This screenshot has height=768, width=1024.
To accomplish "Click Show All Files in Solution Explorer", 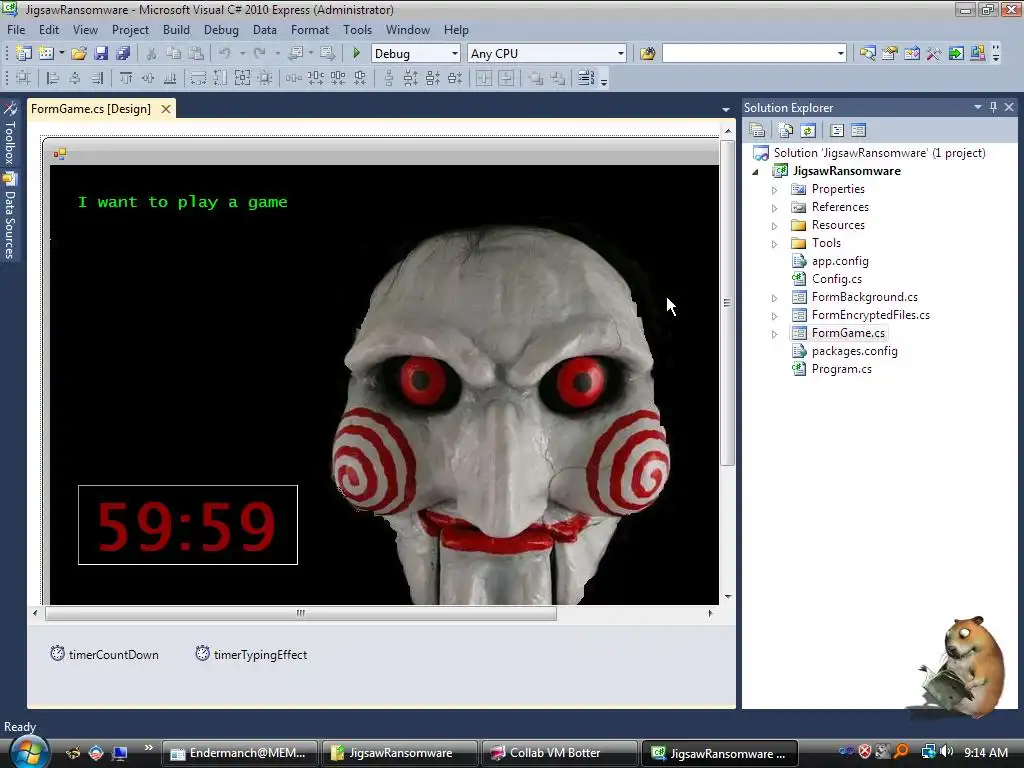I will pos(786,131).
